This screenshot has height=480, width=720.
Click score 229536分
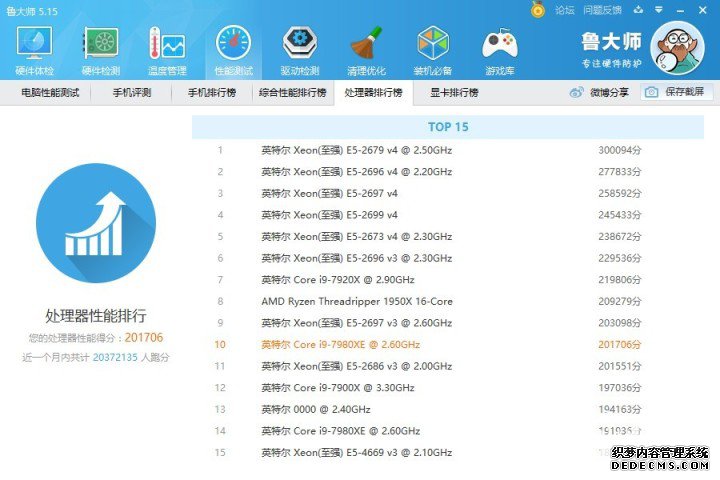click(619, 258)
